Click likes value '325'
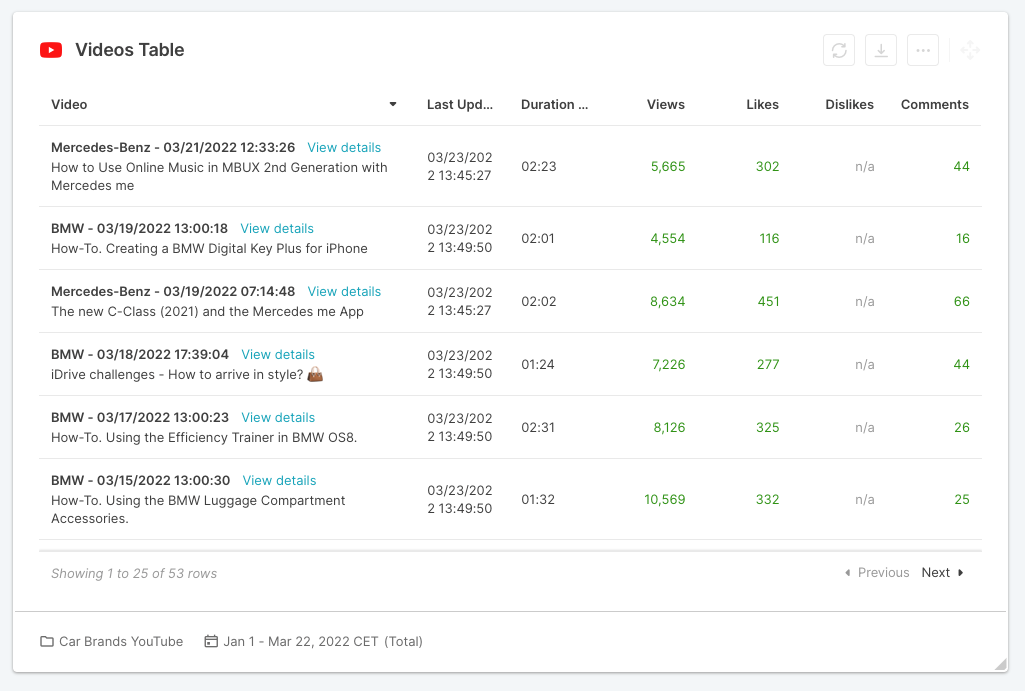Image resolution: width=1025 pixels, height=691 pixels. (767, 428)
